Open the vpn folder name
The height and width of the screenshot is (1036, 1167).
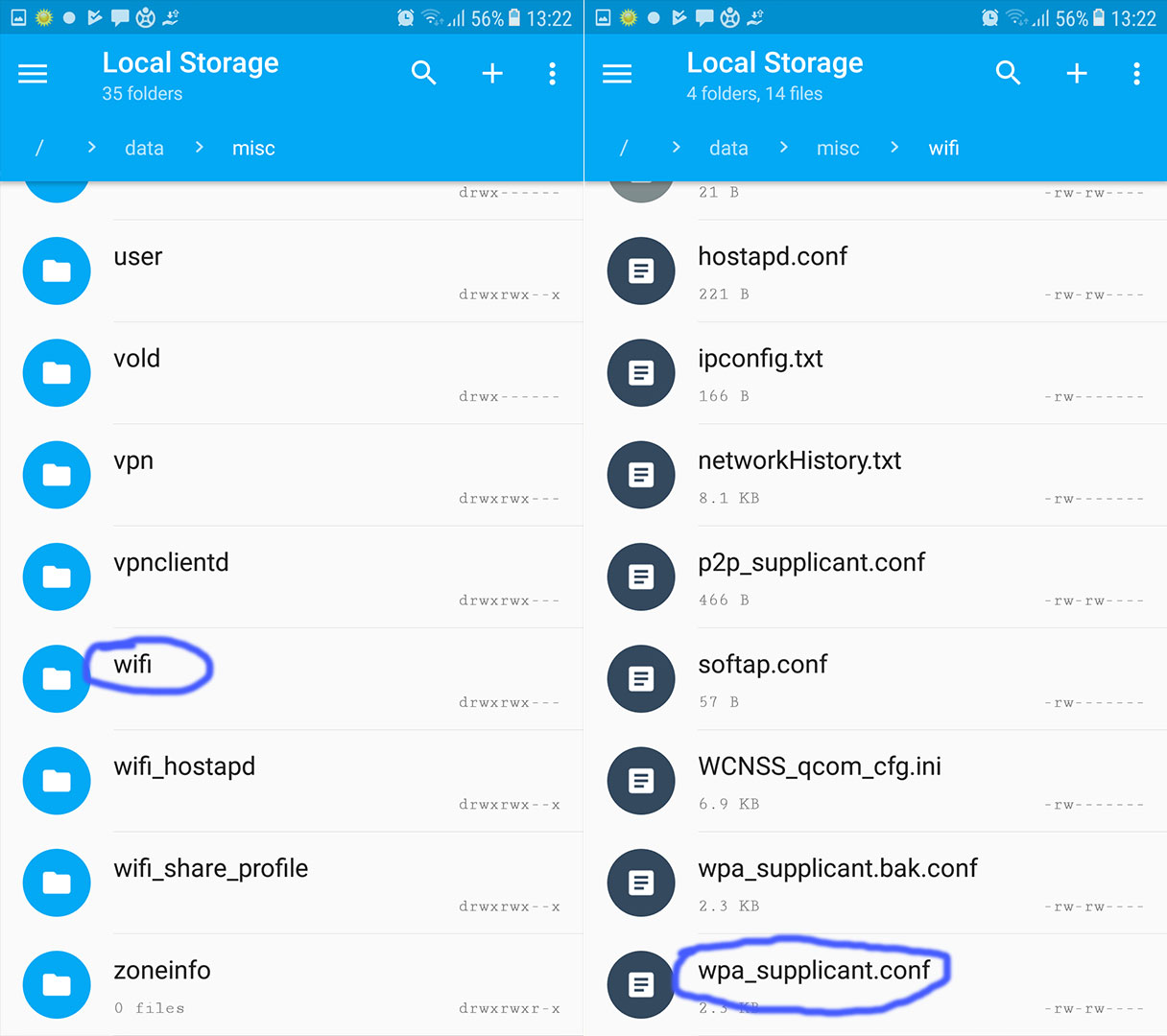[133, 461]
